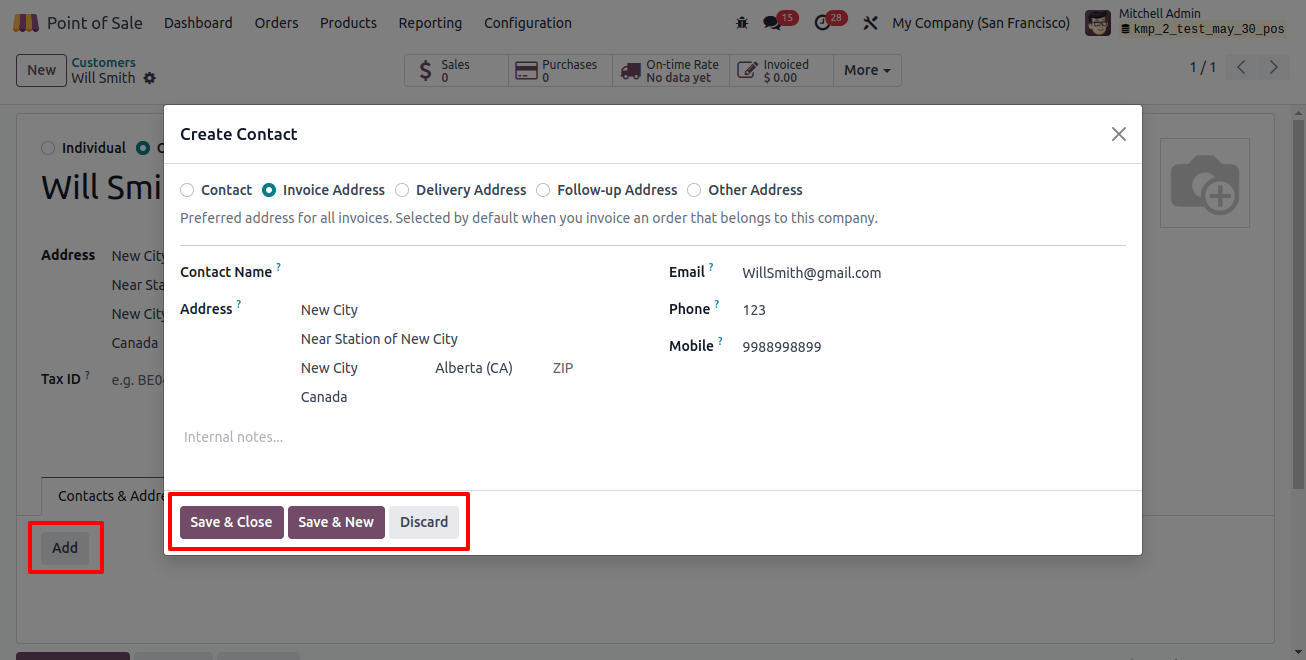Click Phone help question mark
The width and height of the screenshot is (1306, 660).
point(717,305)
